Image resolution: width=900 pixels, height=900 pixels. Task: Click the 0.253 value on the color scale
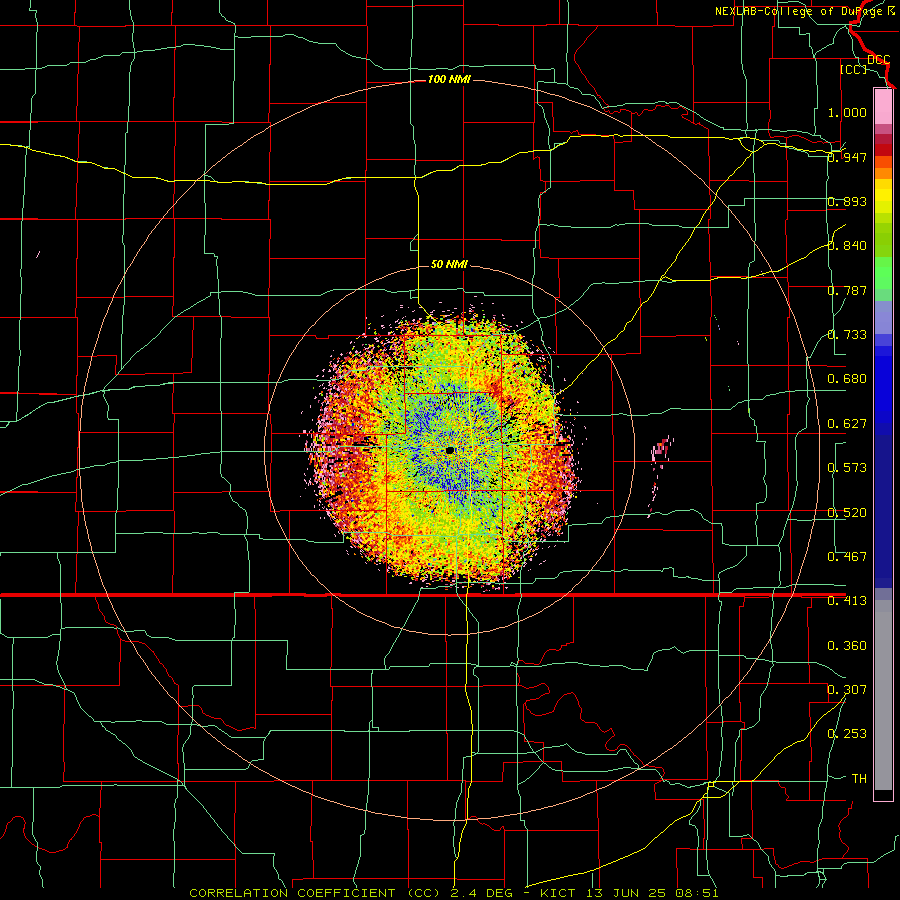click(847, 734)
